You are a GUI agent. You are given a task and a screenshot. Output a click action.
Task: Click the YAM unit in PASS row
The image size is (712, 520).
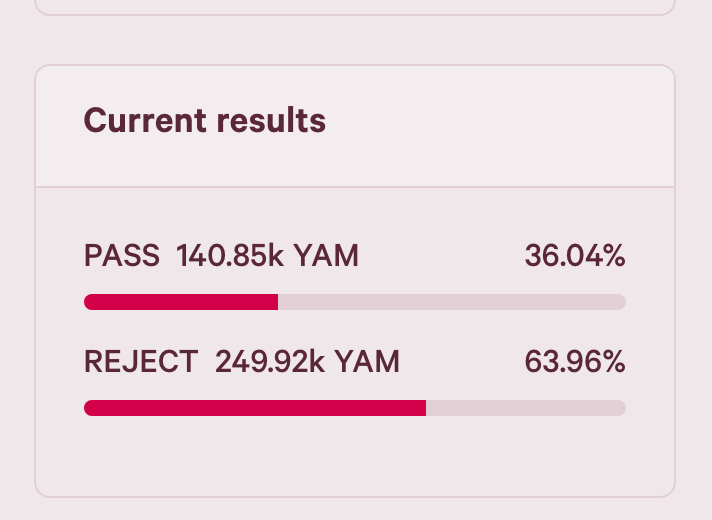point(326,255)
